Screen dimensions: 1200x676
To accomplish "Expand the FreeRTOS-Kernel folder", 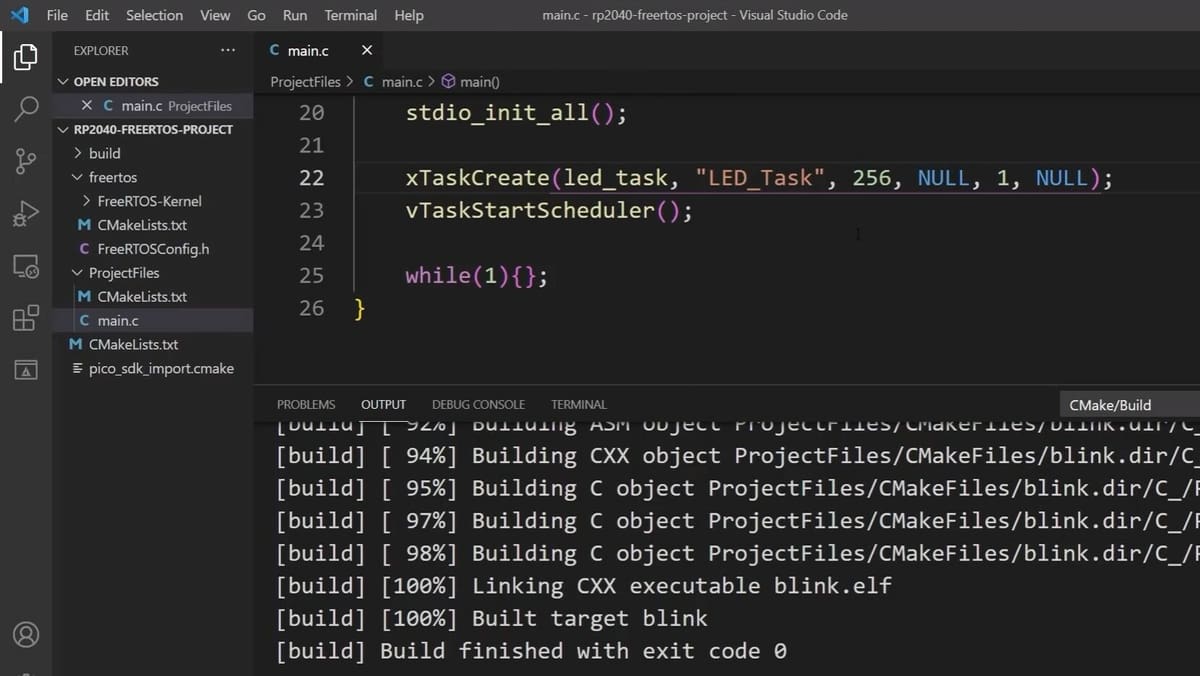I will click(87, 201).
